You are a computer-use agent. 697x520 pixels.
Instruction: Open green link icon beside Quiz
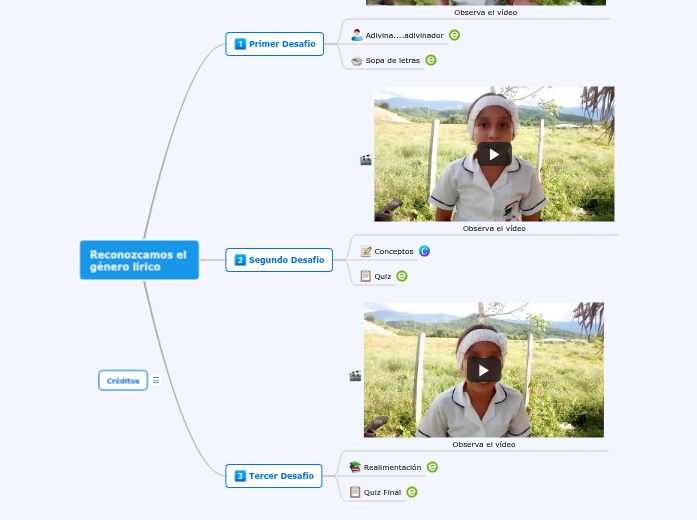tap(402, 276)
